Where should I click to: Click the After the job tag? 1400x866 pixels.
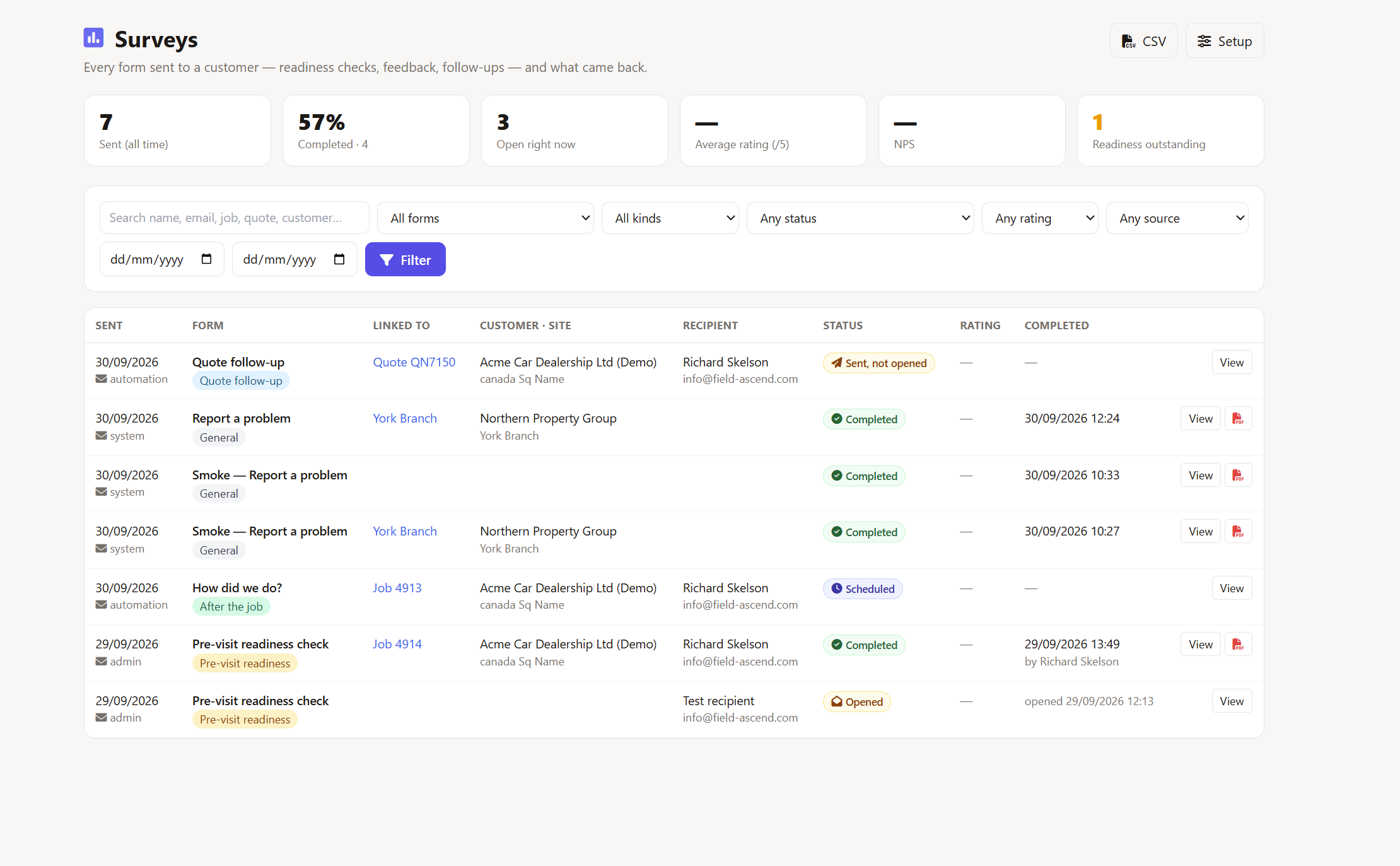(x=231, y=606)
